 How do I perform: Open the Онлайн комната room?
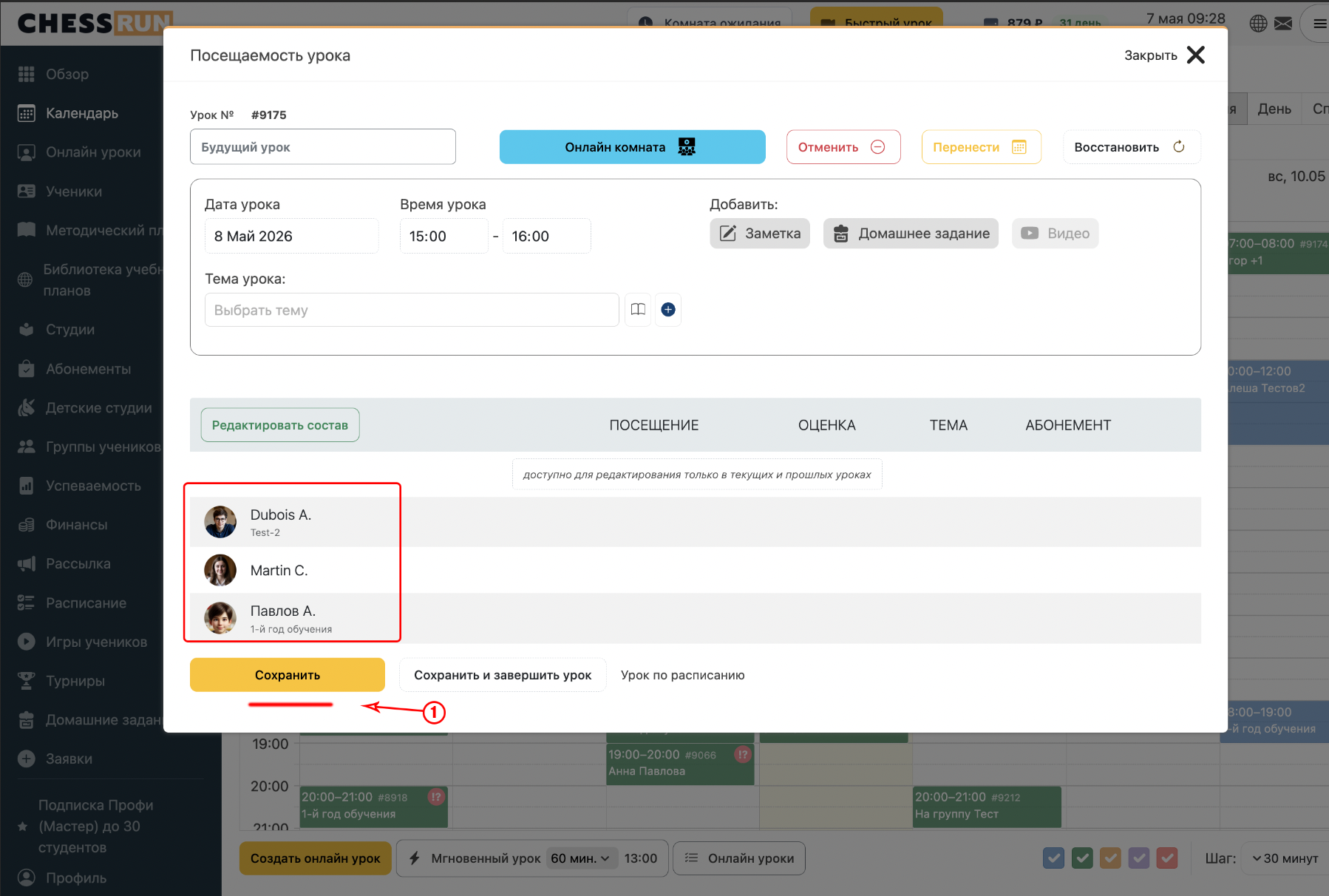click(x=632, y=147)
